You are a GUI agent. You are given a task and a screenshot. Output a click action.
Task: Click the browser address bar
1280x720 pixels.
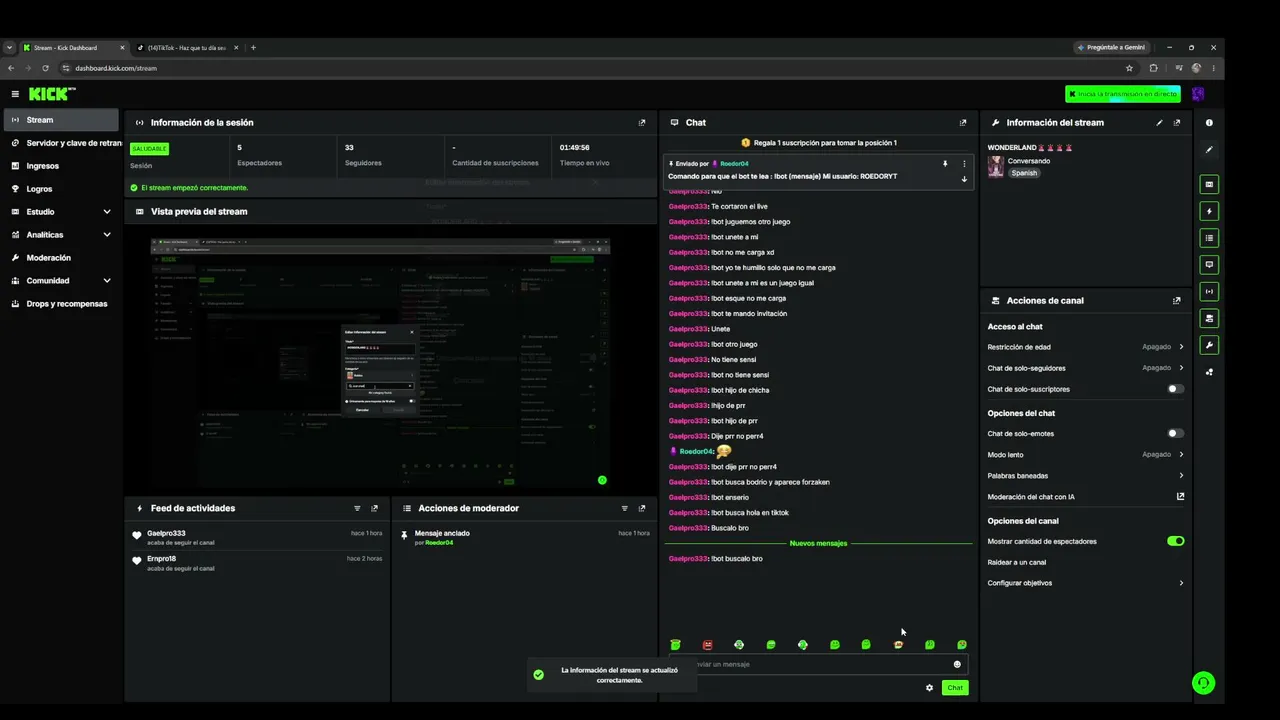pyautogui.click(x=590, y=68)
